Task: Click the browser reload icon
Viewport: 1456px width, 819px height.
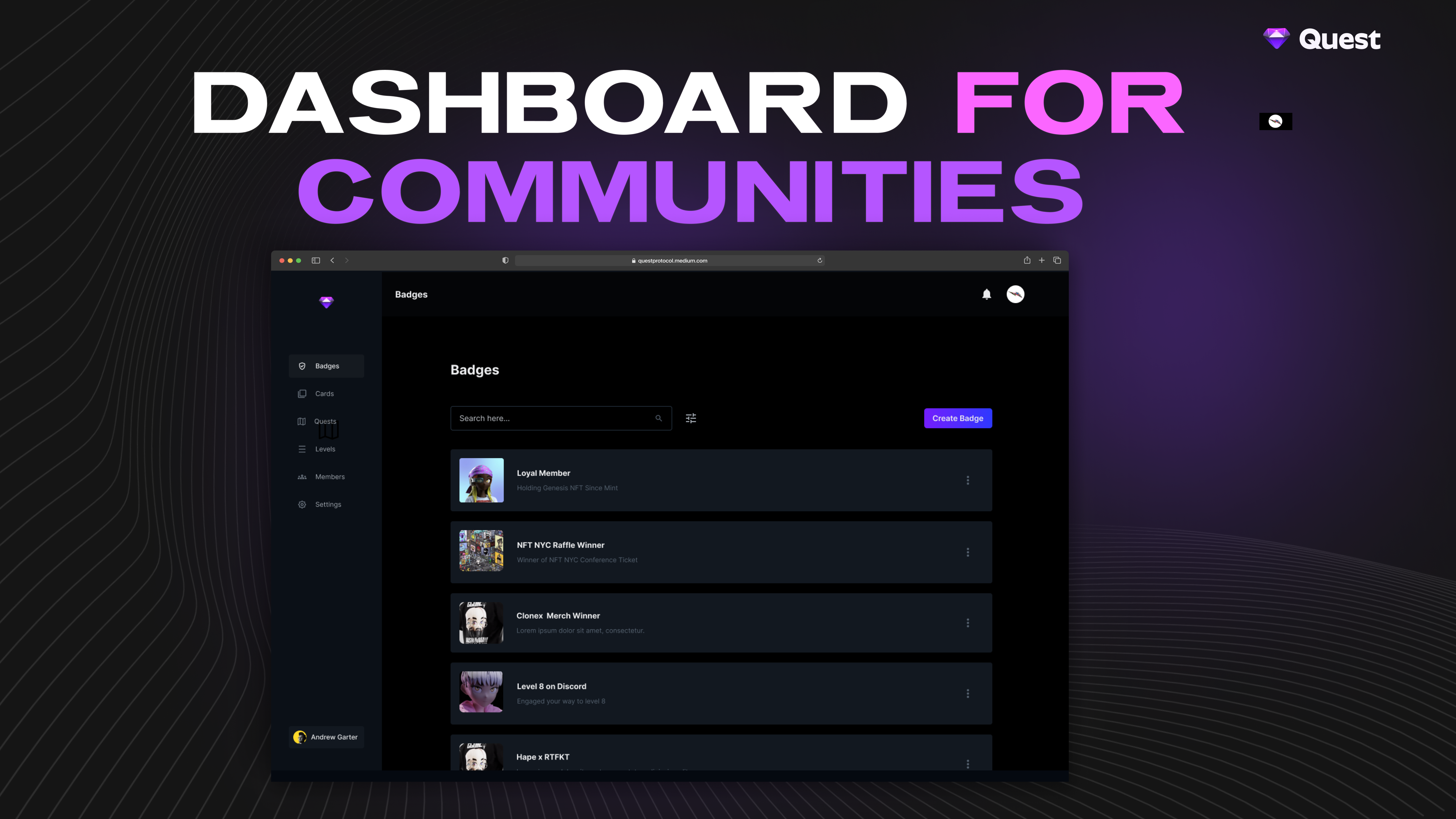Action: click(x=820, y=260)
